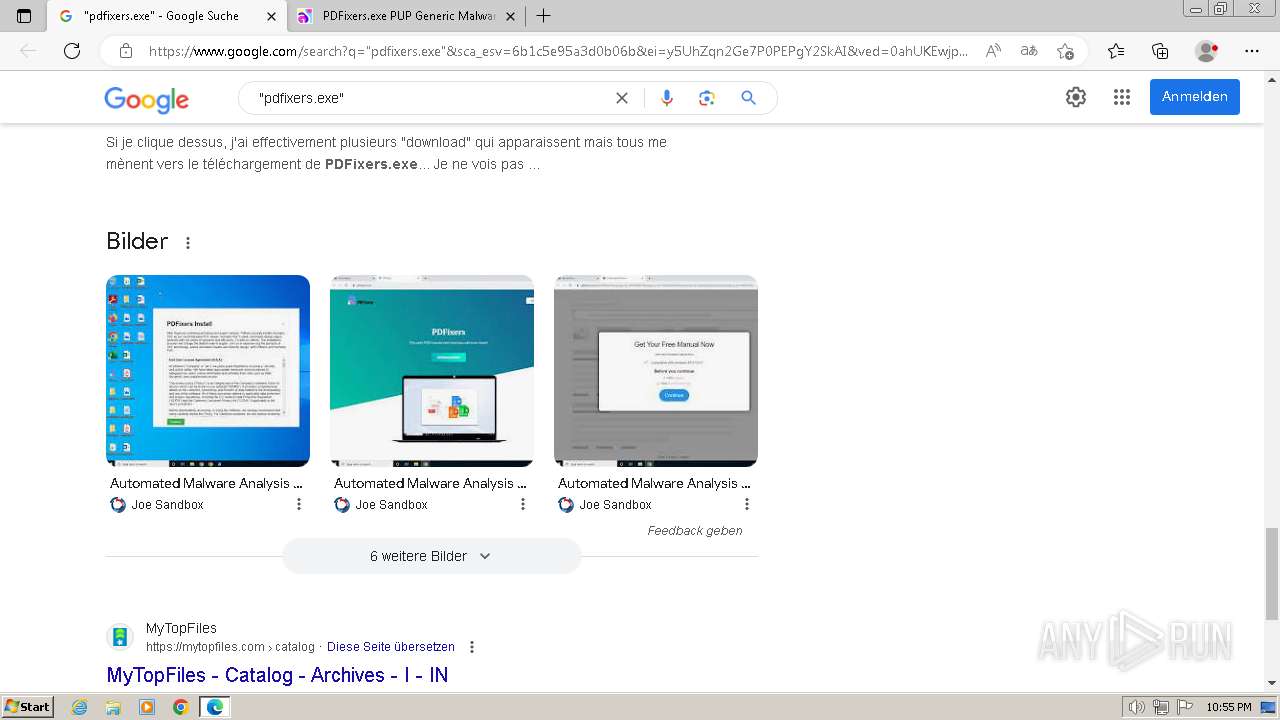Click page vertical scrollbar thumb

tap(1272, 573)
